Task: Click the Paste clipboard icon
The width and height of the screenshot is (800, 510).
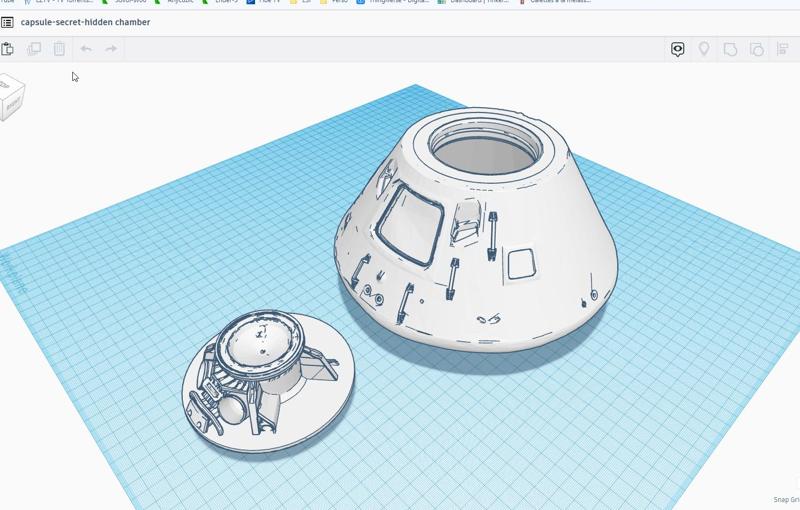Action: (7, 49)
